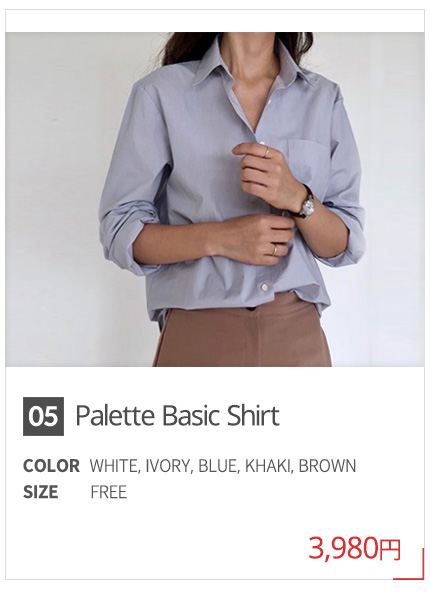Click the SIZE label

(x=41, y=492)
